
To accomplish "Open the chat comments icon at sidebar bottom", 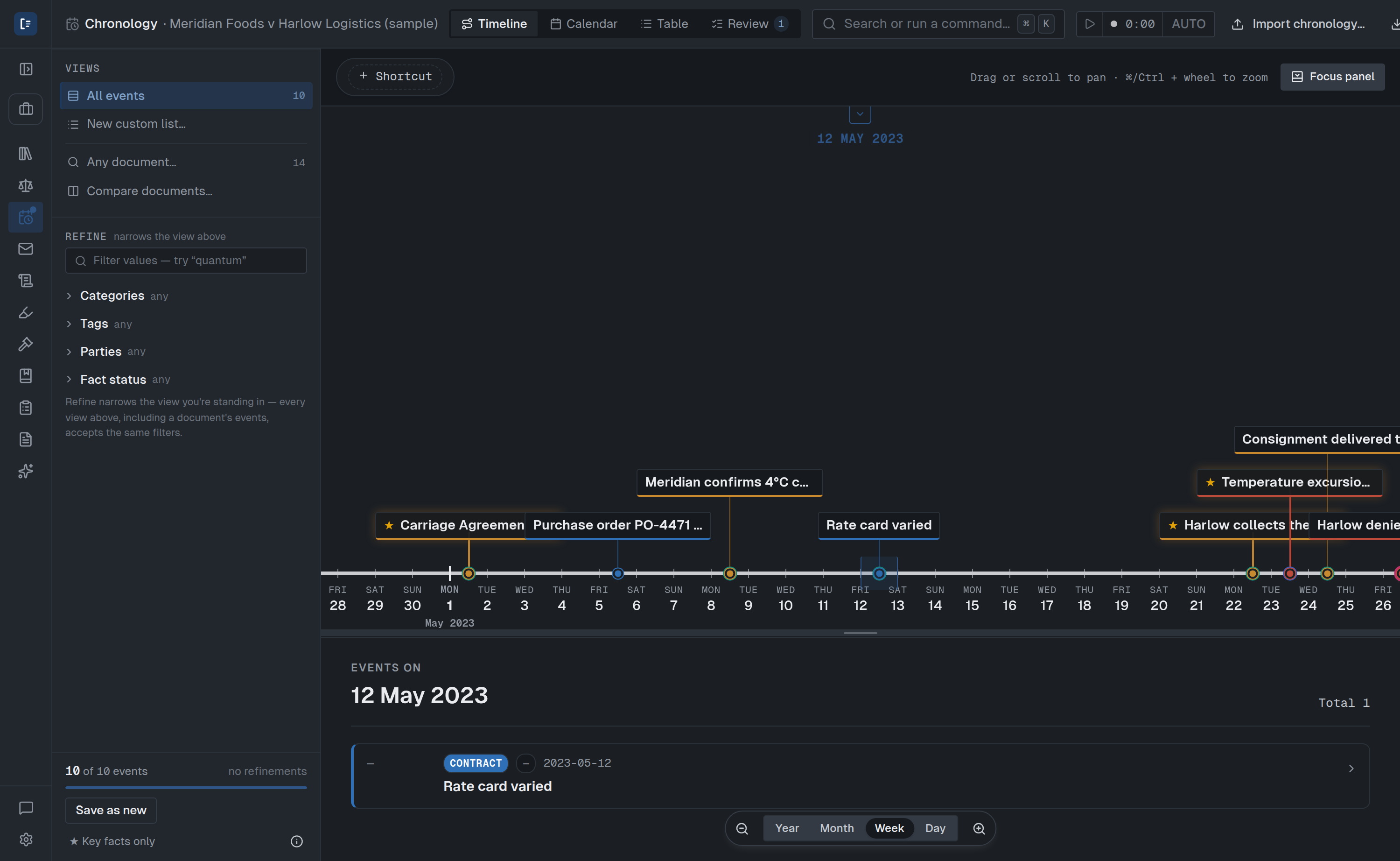I will pos(26,807).
